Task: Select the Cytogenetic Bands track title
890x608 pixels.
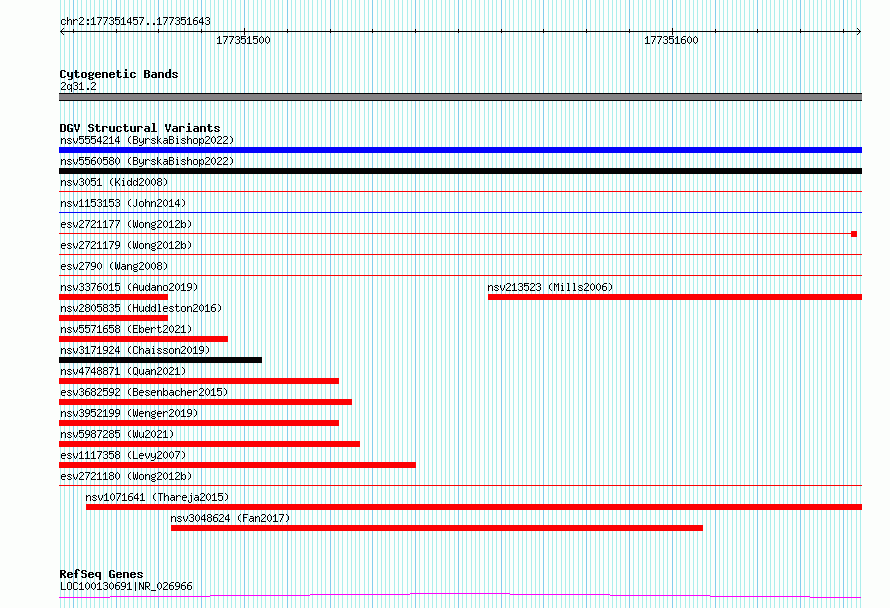Action: pyautogui.click(x=119, y=74)
